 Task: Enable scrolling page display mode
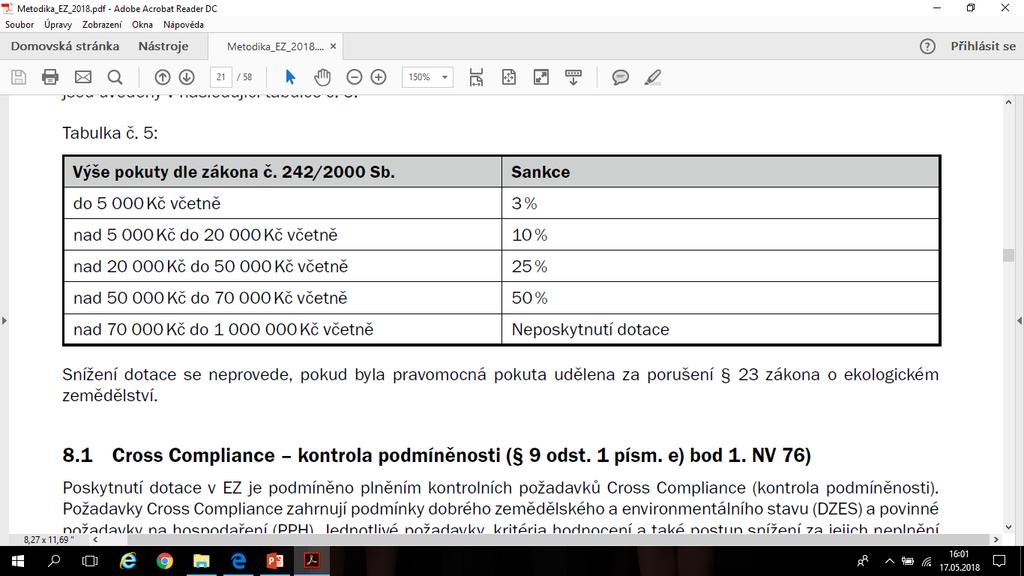[x=476, y=77]
